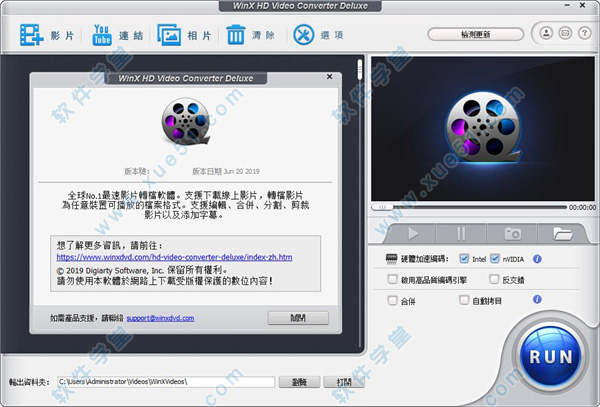Click the 關閉 button in About dialog
The height and width of the screenshot is (407, 600).
tap(298, 318)
